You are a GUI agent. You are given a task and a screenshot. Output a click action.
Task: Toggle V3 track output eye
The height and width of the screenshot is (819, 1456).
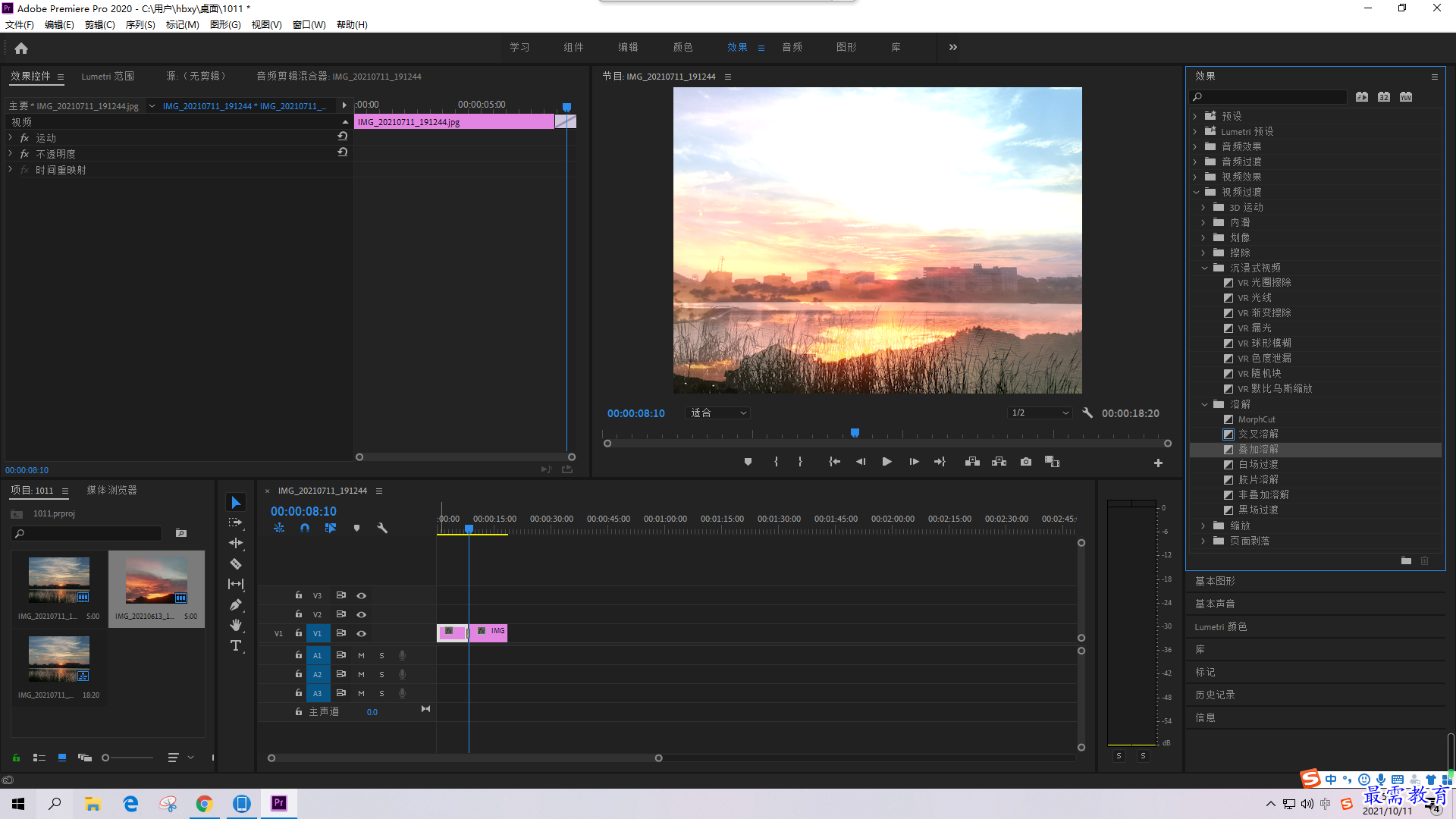(362, 595)
